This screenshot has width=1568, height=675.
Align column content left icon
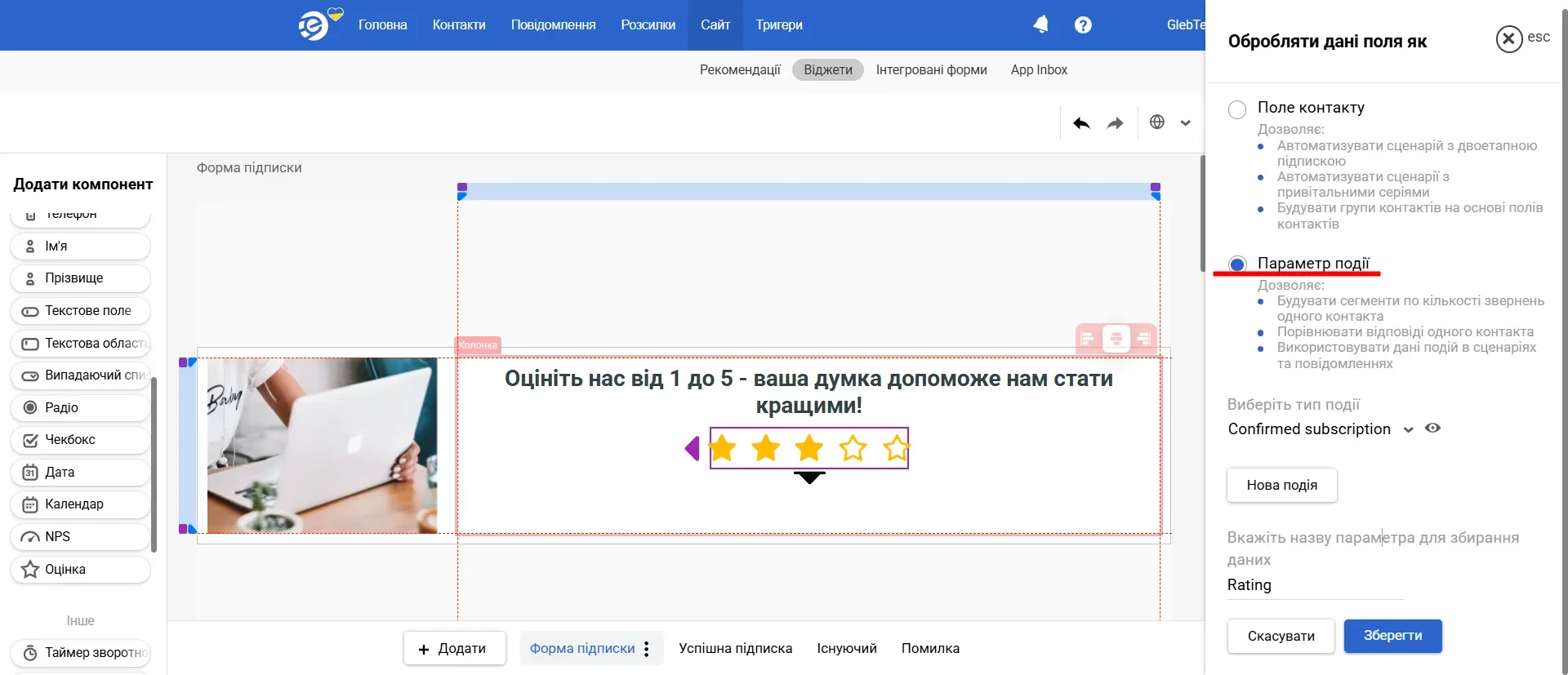coord(1087,338)
